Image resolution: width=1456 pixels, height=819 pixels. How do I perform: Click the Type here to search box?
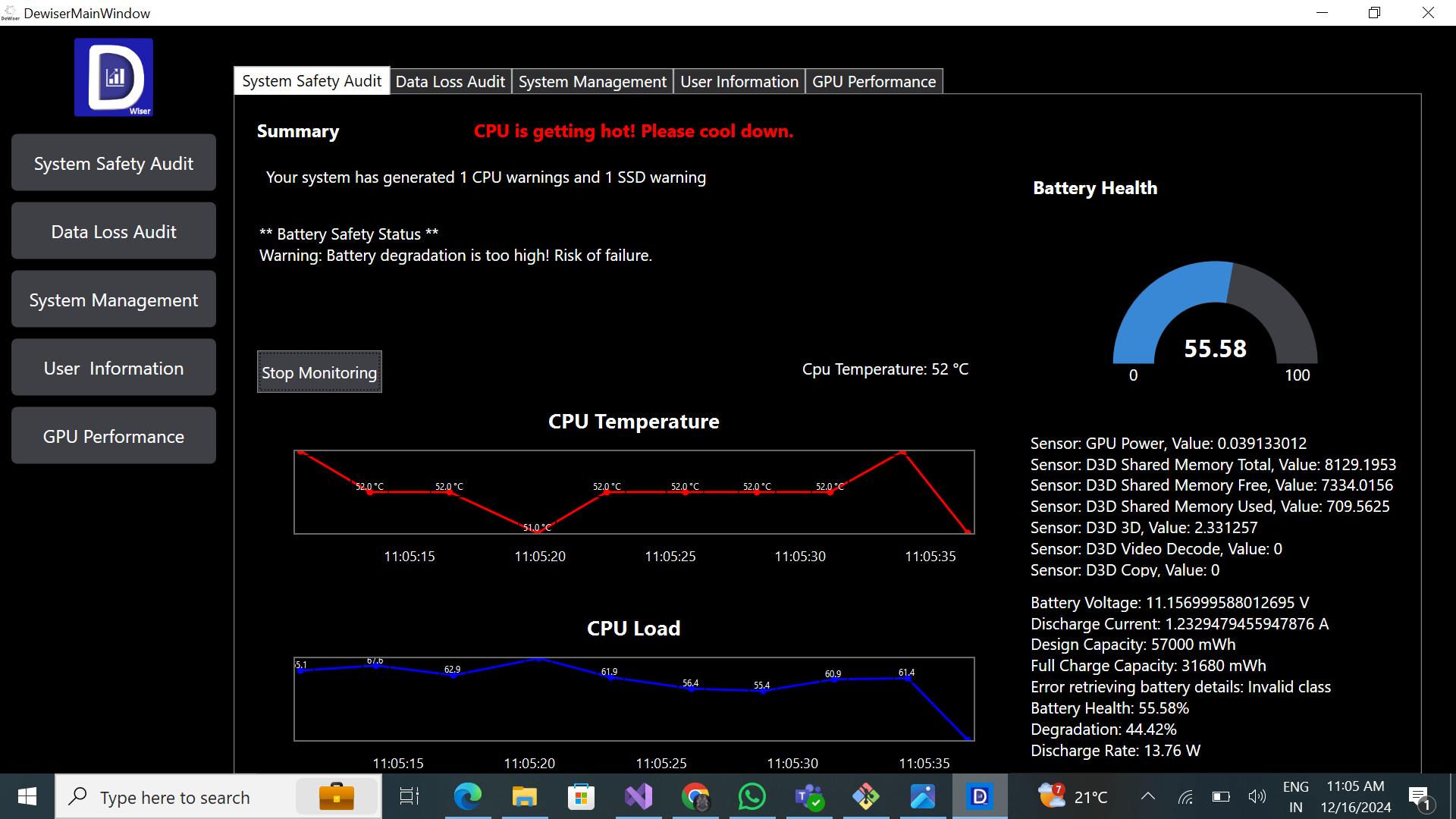point(176,797)
